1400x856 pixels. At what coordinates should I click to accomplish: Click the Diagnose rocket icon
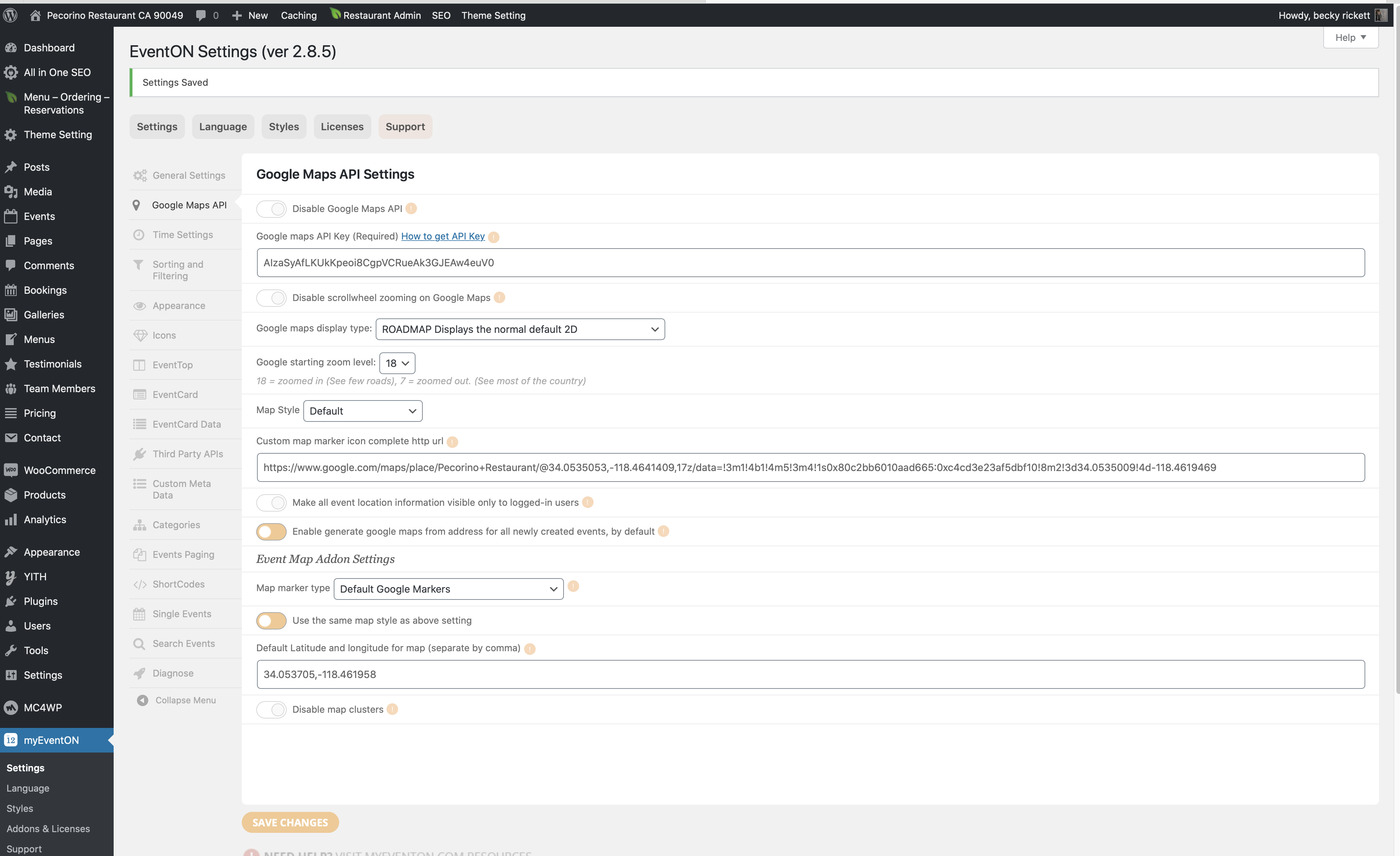pos(139,673)
